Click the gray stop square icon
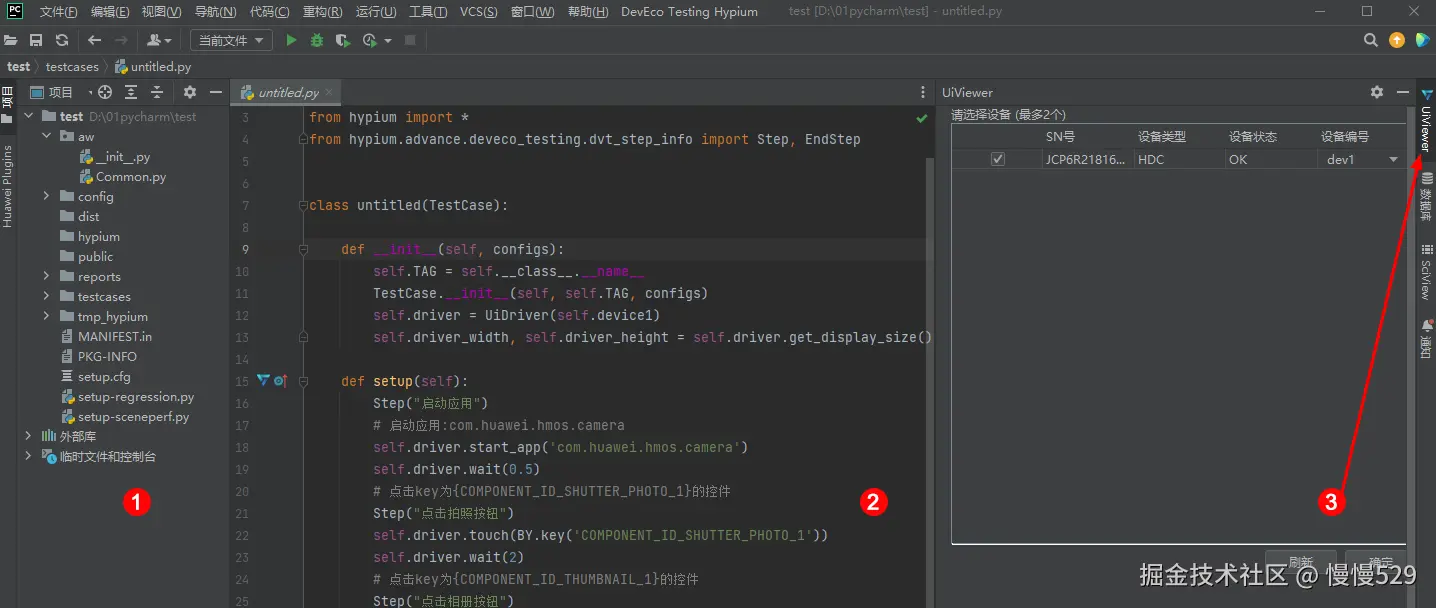This screenshot has width=1436, height=608. 410,40
